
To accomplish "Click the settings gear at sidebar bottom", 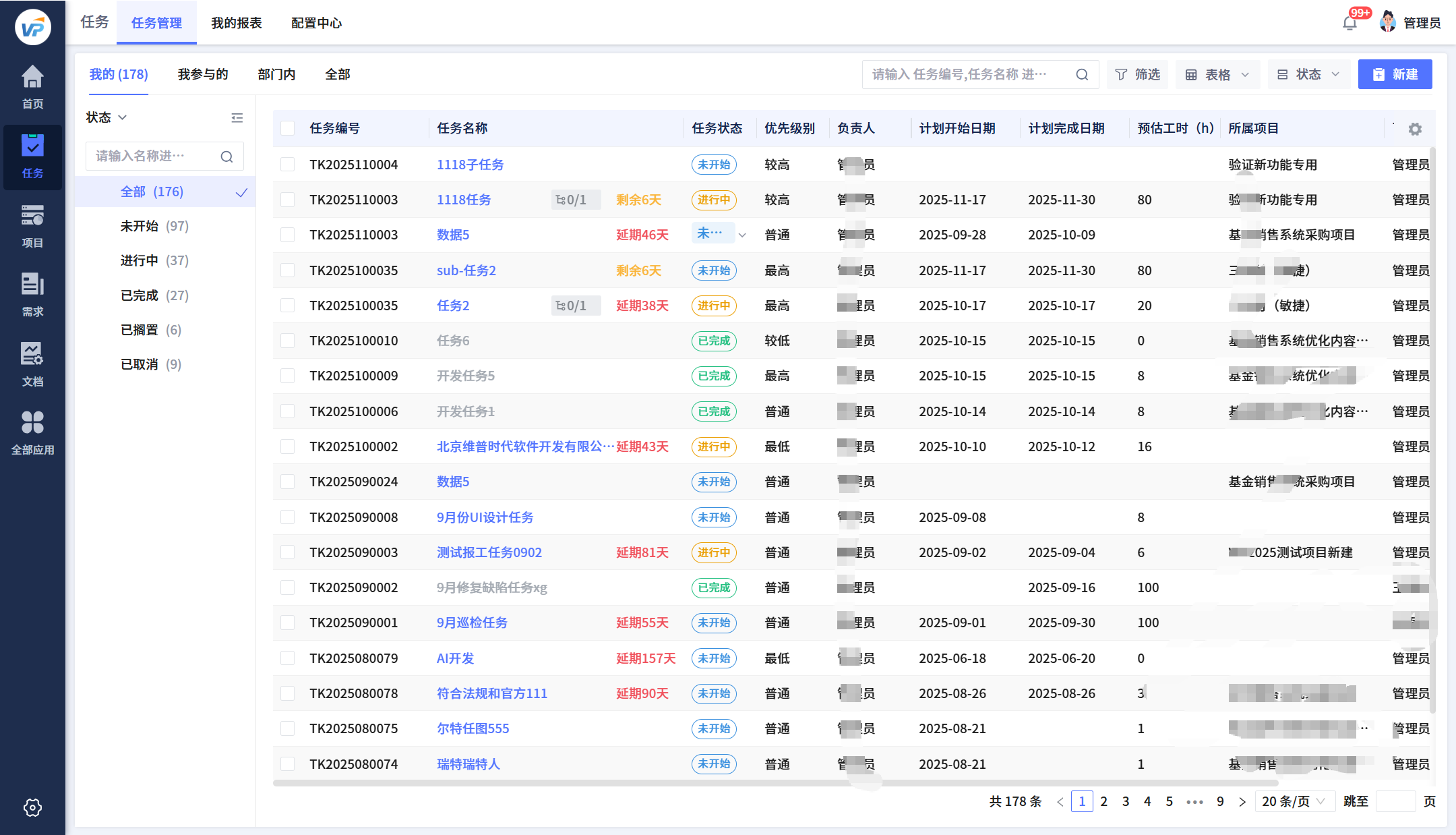I will (x=32, y=807).
